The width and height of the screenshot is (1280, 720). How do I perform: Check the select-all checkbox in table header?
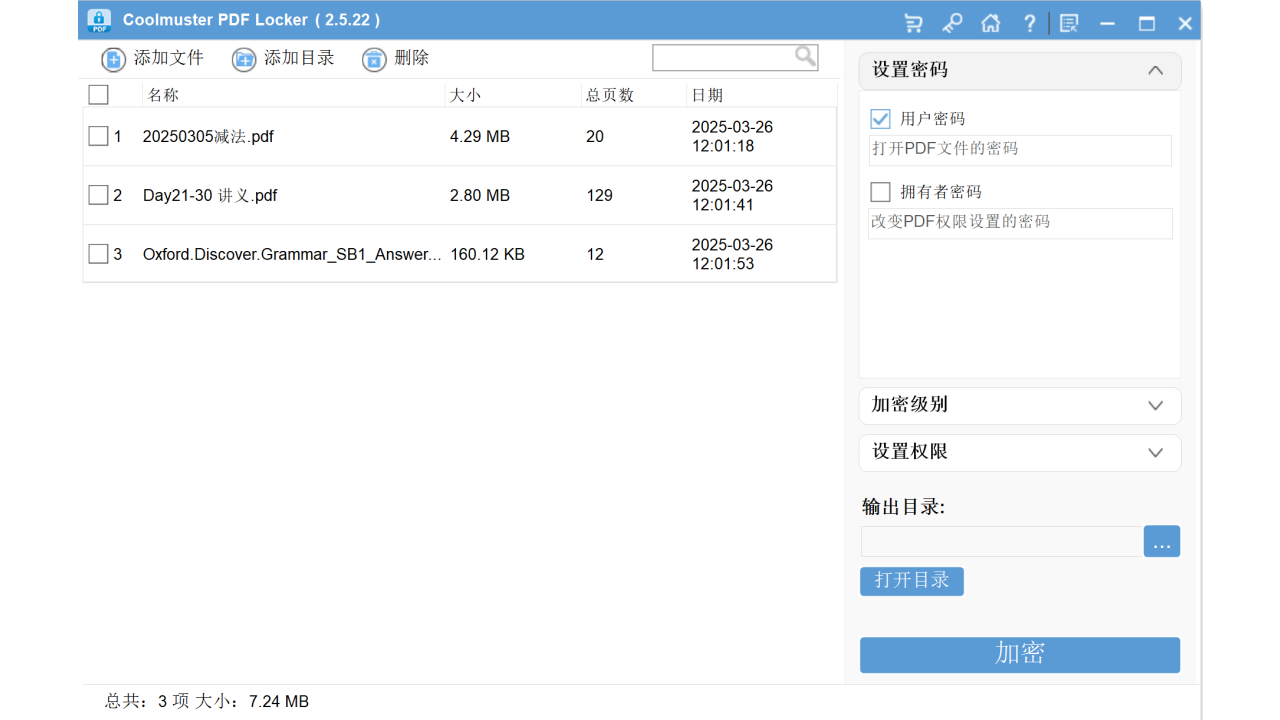pyautogui.click(x=97, y=94)
